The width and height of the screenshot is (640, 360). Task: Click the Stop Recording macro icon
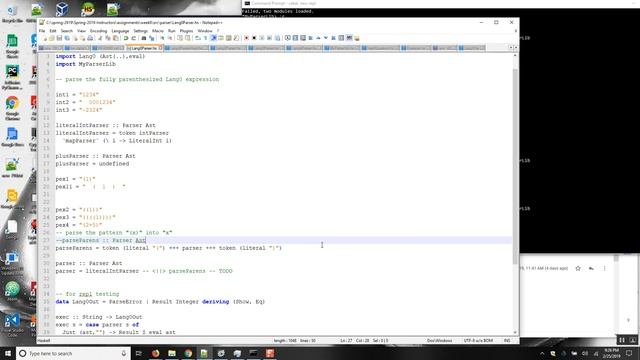[x=254, y=38]
